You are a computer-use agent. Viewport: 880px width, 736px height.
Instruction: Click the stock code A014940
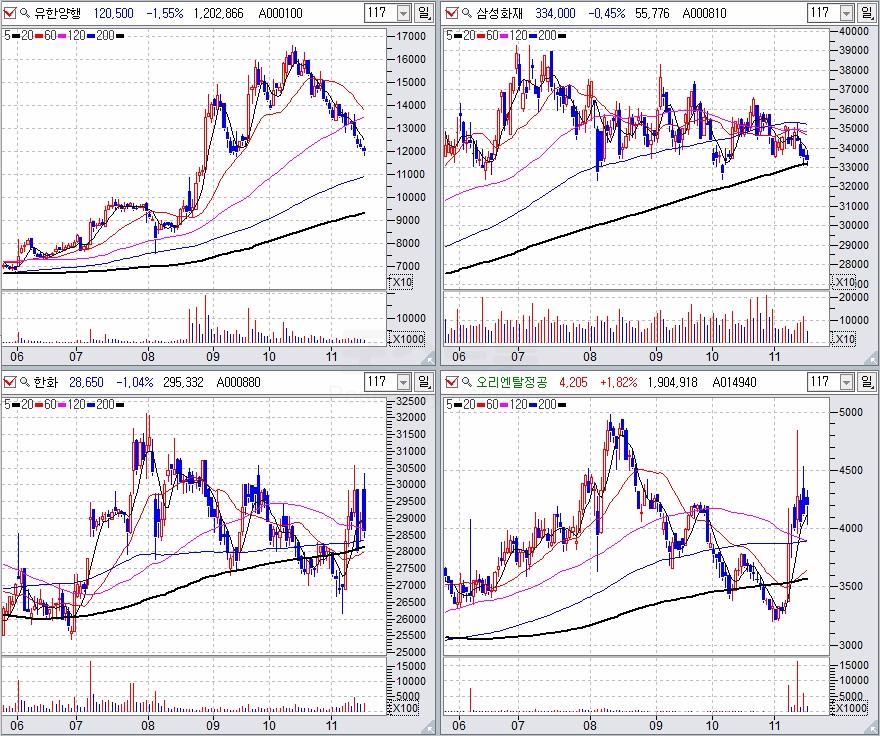[x=733, y=382]
